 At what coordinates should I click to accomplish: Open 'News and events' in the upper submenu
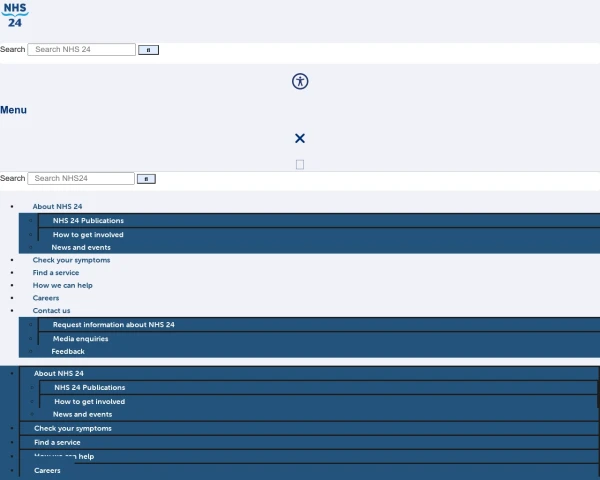(x=81, y=247)
